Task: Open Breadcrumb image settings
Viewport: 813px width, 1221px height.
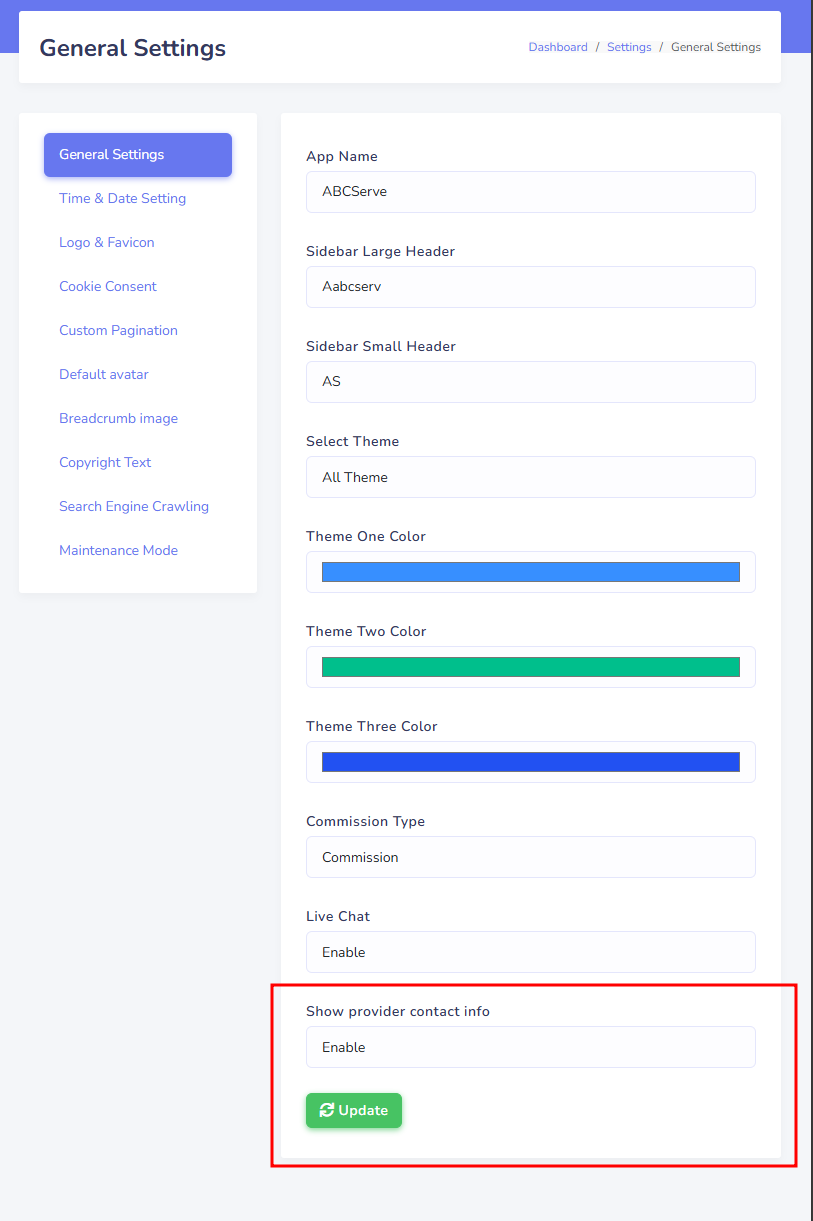Action: pyautogui.click(x=118, y=418)
